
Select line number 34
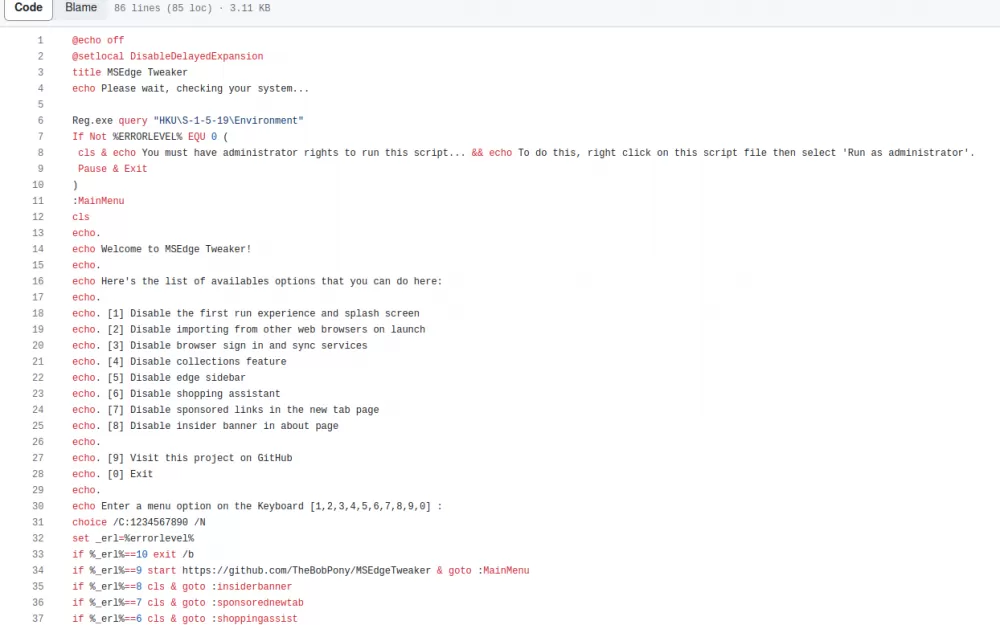tap(38, 570)
